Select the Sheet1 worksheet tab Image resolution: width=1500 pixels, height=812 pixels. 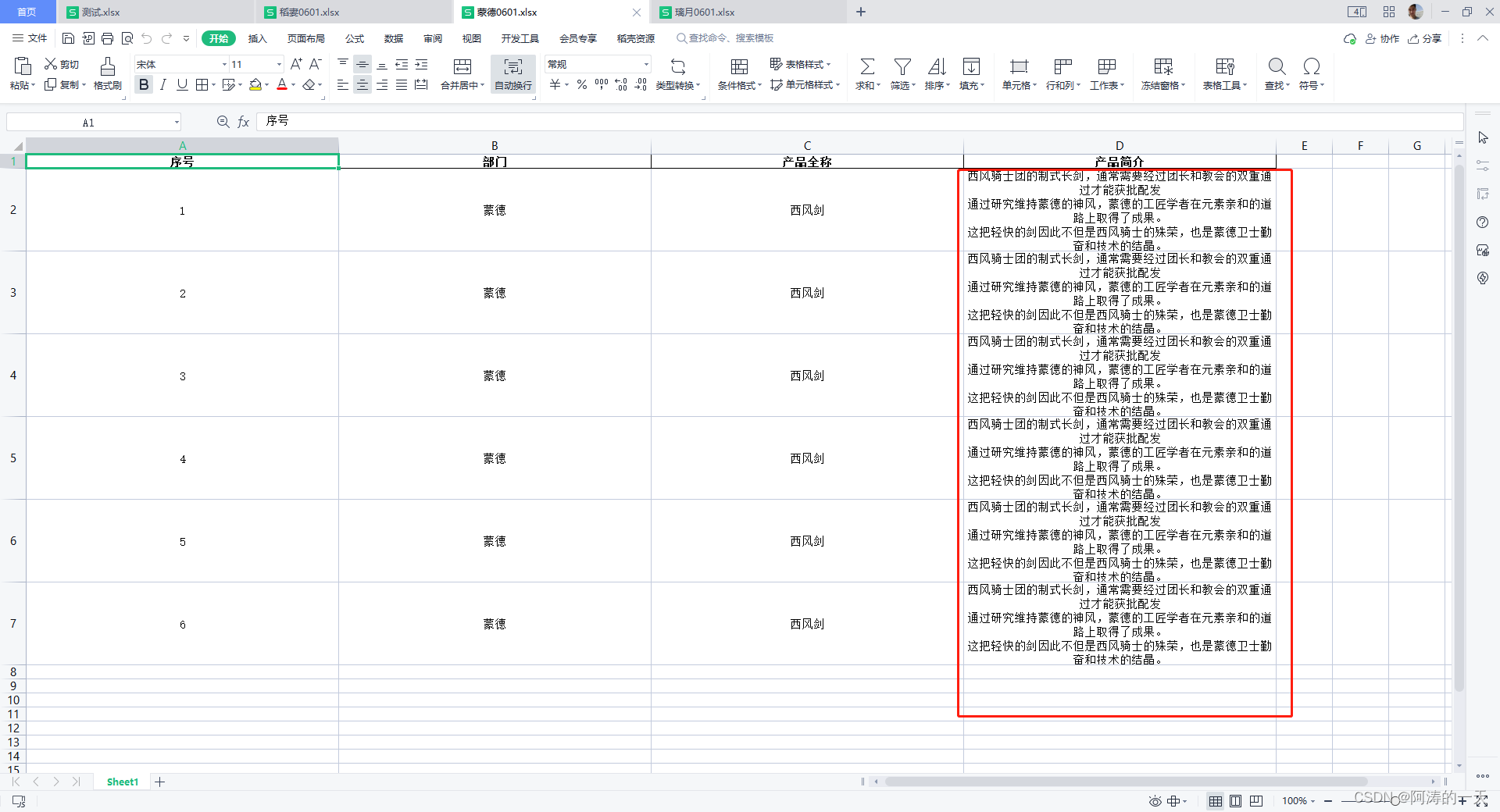123,782
